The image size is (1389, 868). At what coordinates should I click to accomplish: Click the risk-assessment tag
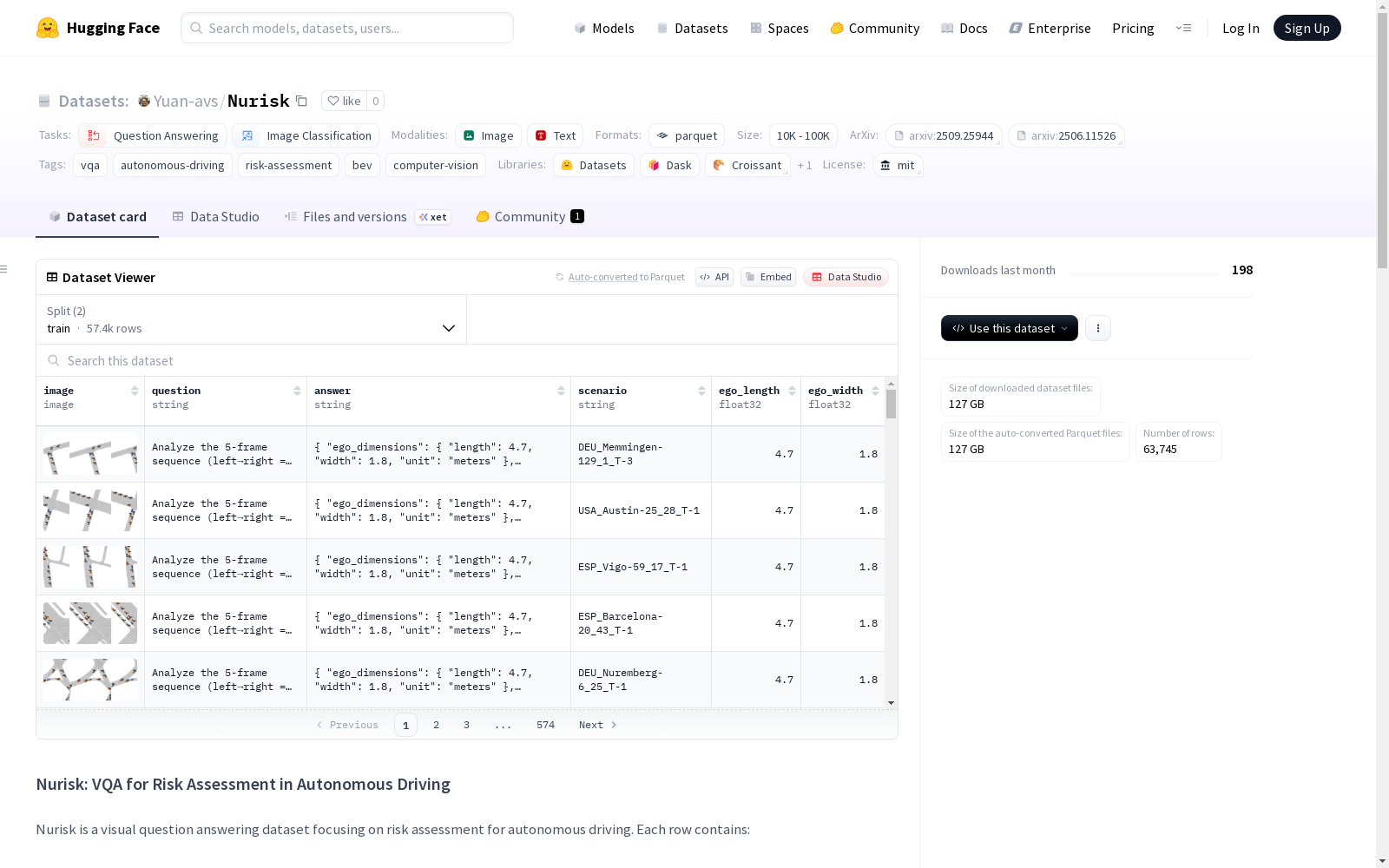pyautogui.click(x=288, y=165)
